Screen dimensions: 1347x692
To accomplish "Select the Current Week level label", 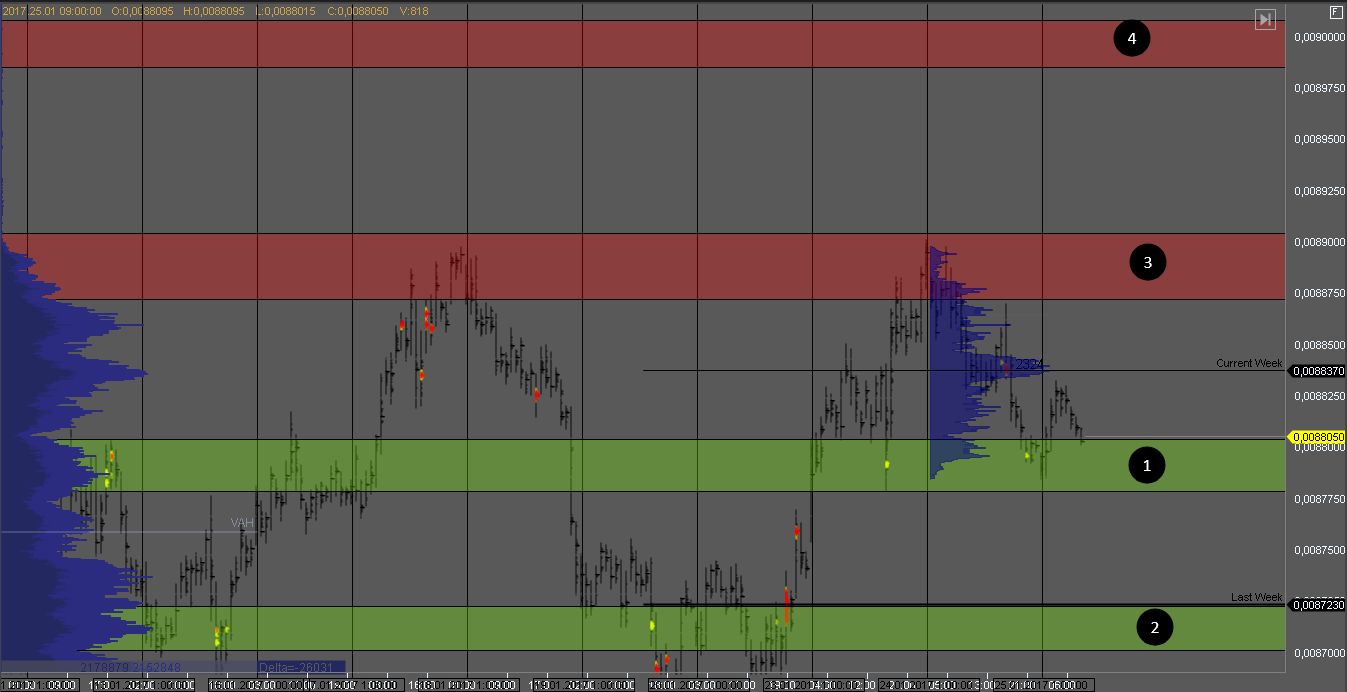I will tap(1248, 363).
